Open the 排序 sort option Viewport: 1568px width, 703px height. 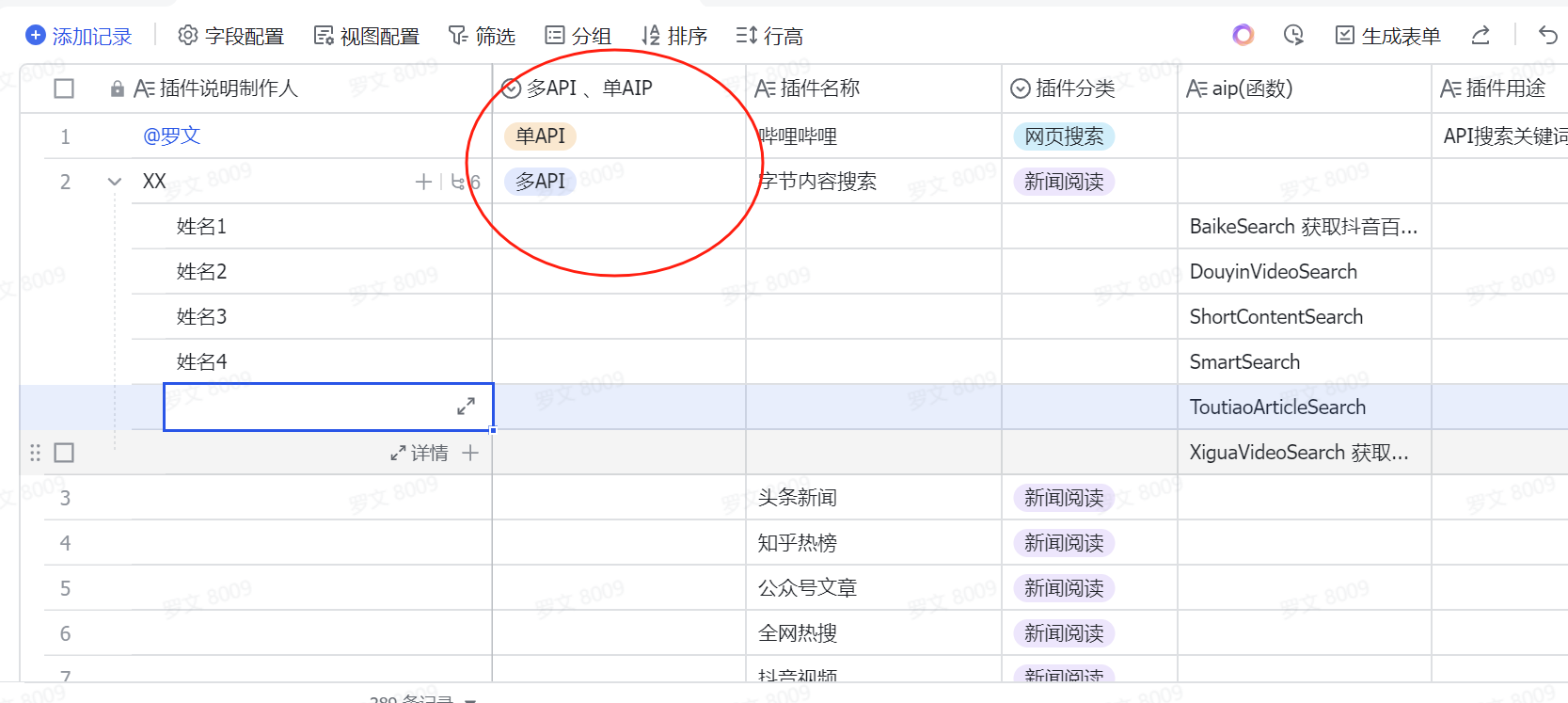(673, 36)
